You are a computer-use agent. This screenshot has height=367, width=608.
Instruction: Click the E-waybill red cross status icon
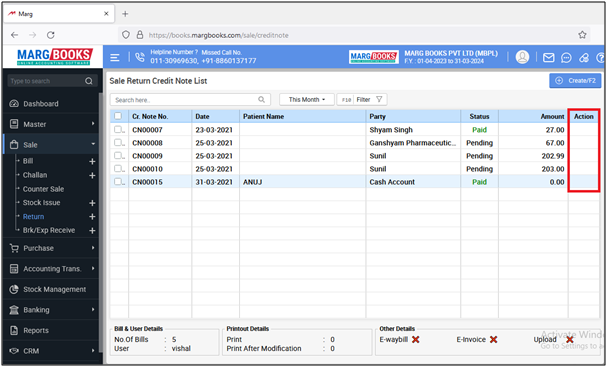416,340
